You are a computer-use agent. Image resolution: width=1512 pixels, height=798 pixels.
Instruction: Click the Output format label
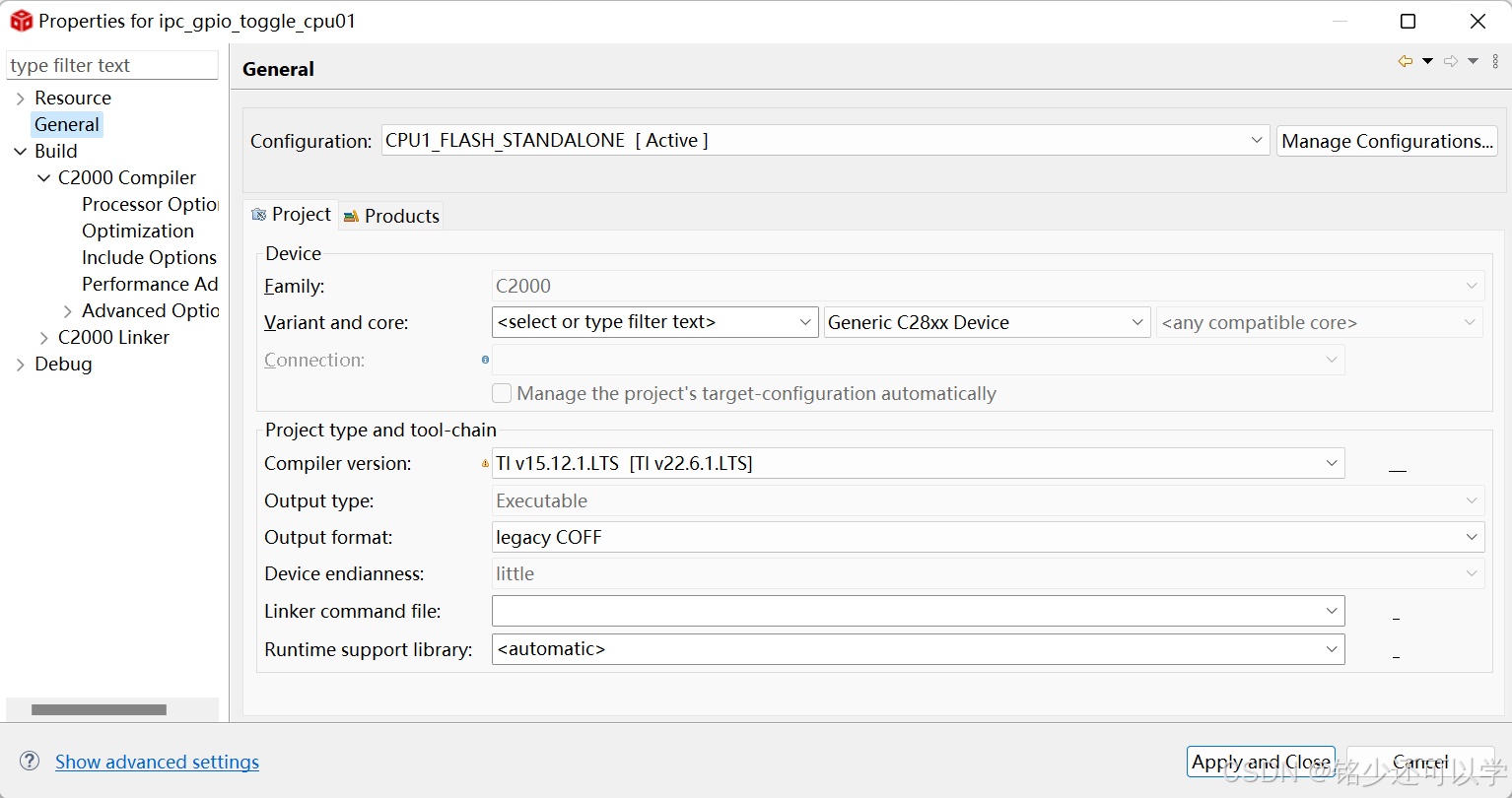[x=328, y=537]
